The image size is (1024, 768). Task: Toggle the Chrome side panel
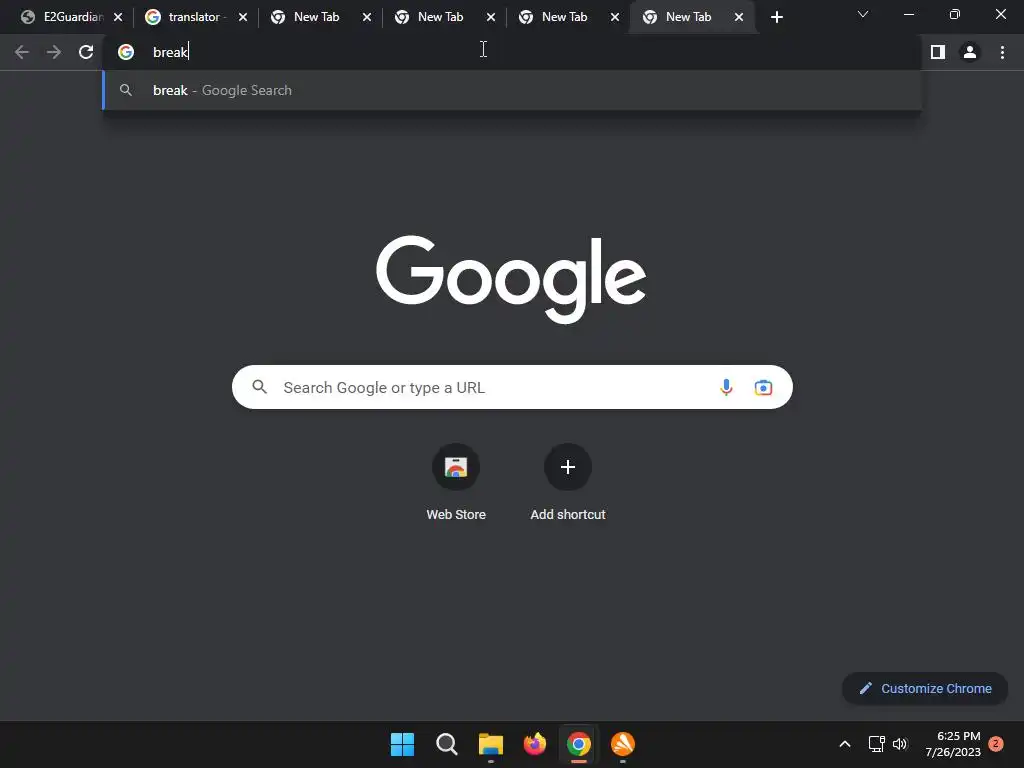pyautogui.click(x=938, y=52)
